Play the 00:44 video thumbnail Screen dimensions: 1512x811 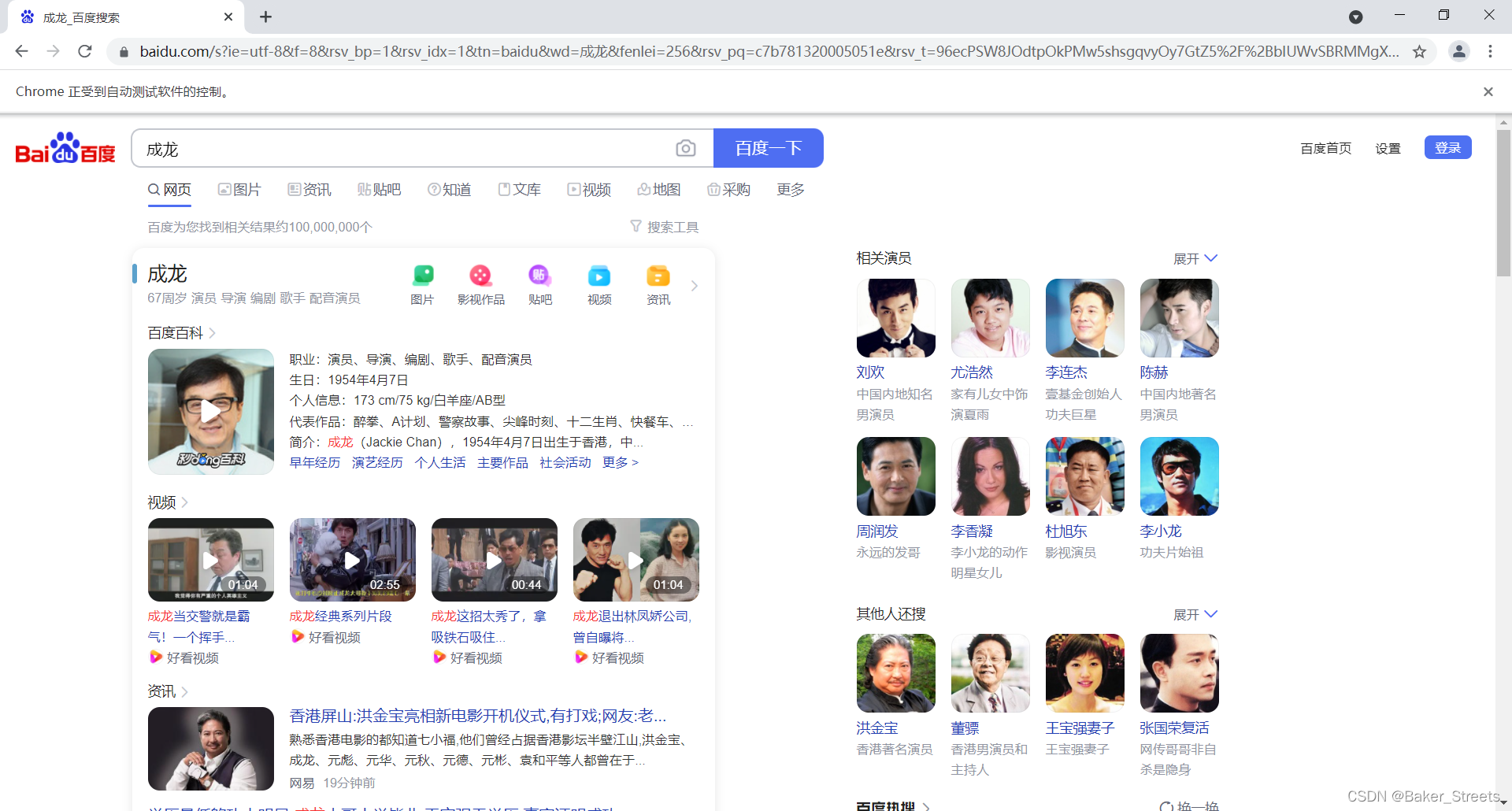pyautogui.click(x=494, y=560)
